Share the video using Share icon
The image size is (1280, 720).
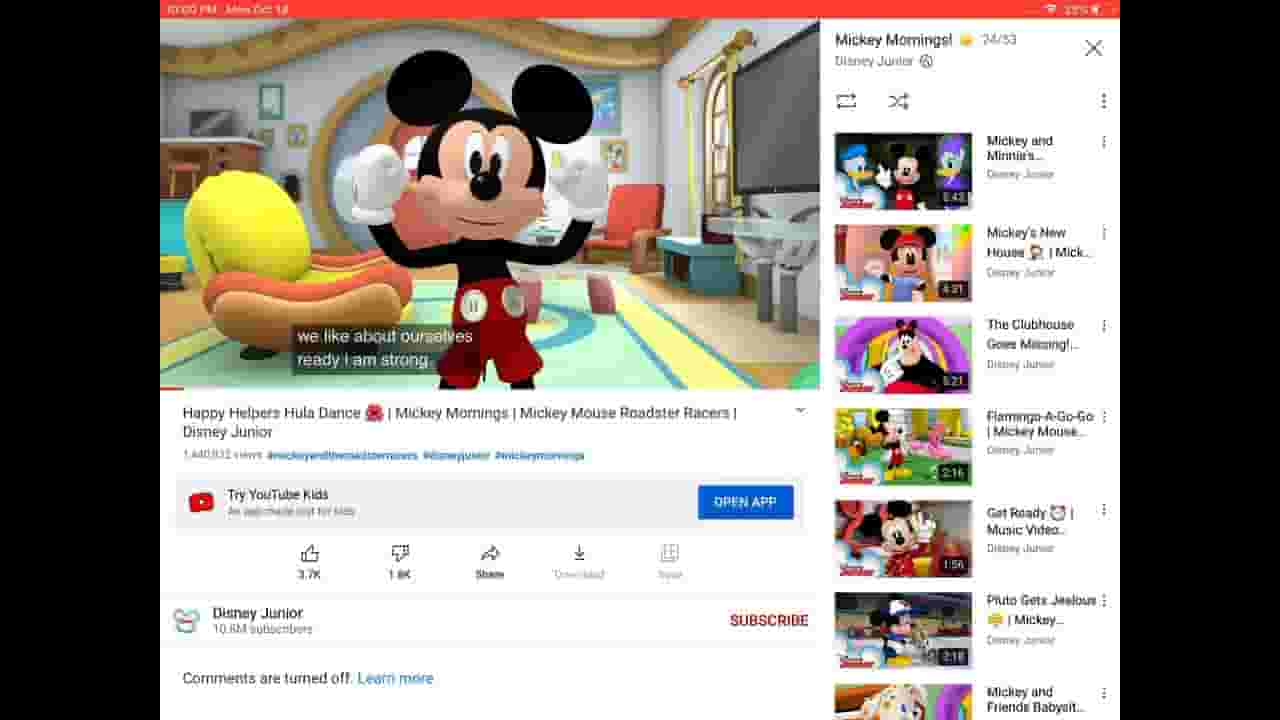coord(490,553)
